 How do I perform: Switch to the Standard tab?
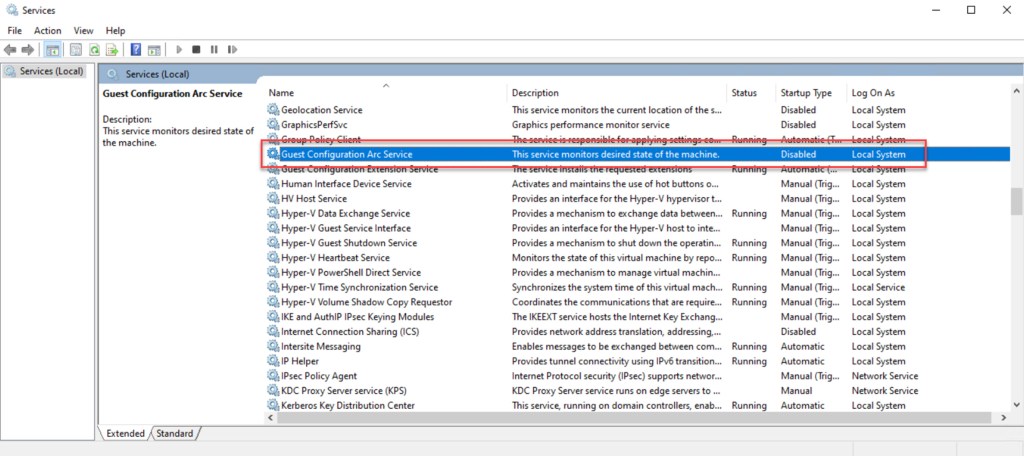click(175, 433)
